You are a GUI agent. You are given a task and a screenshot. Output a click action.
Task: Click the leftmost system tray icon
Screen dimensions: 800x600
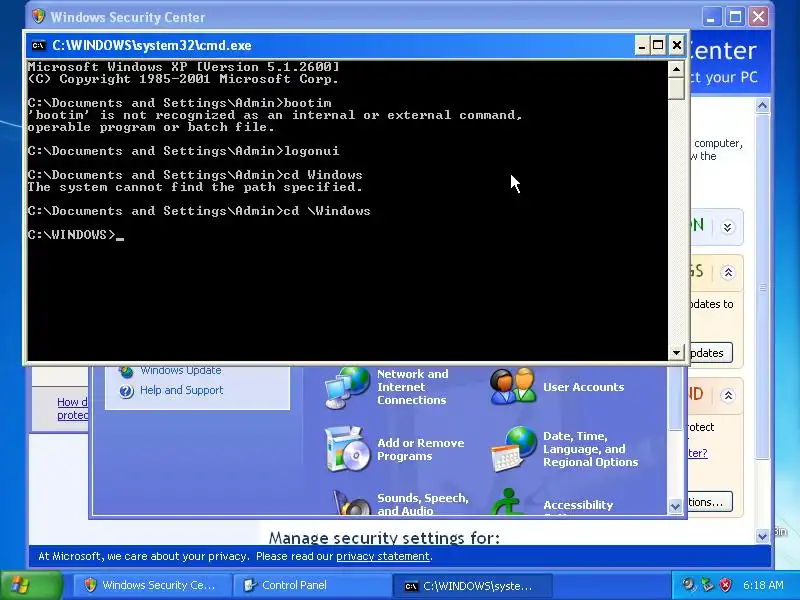pos(689,585)
